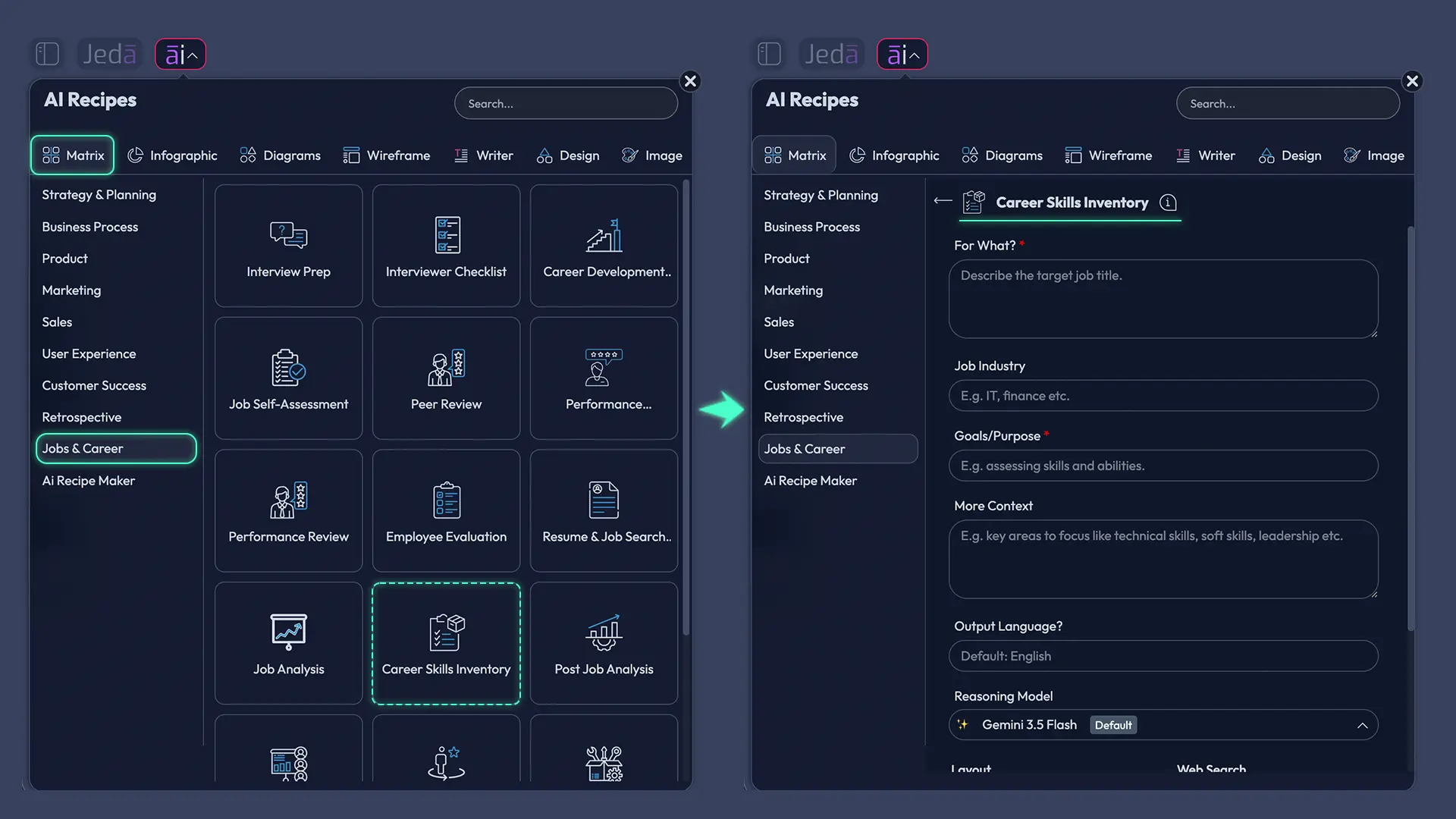Open the Employee Evaluation recipe card
This screenshot has width=1456, height=819.
click(446, 510)
